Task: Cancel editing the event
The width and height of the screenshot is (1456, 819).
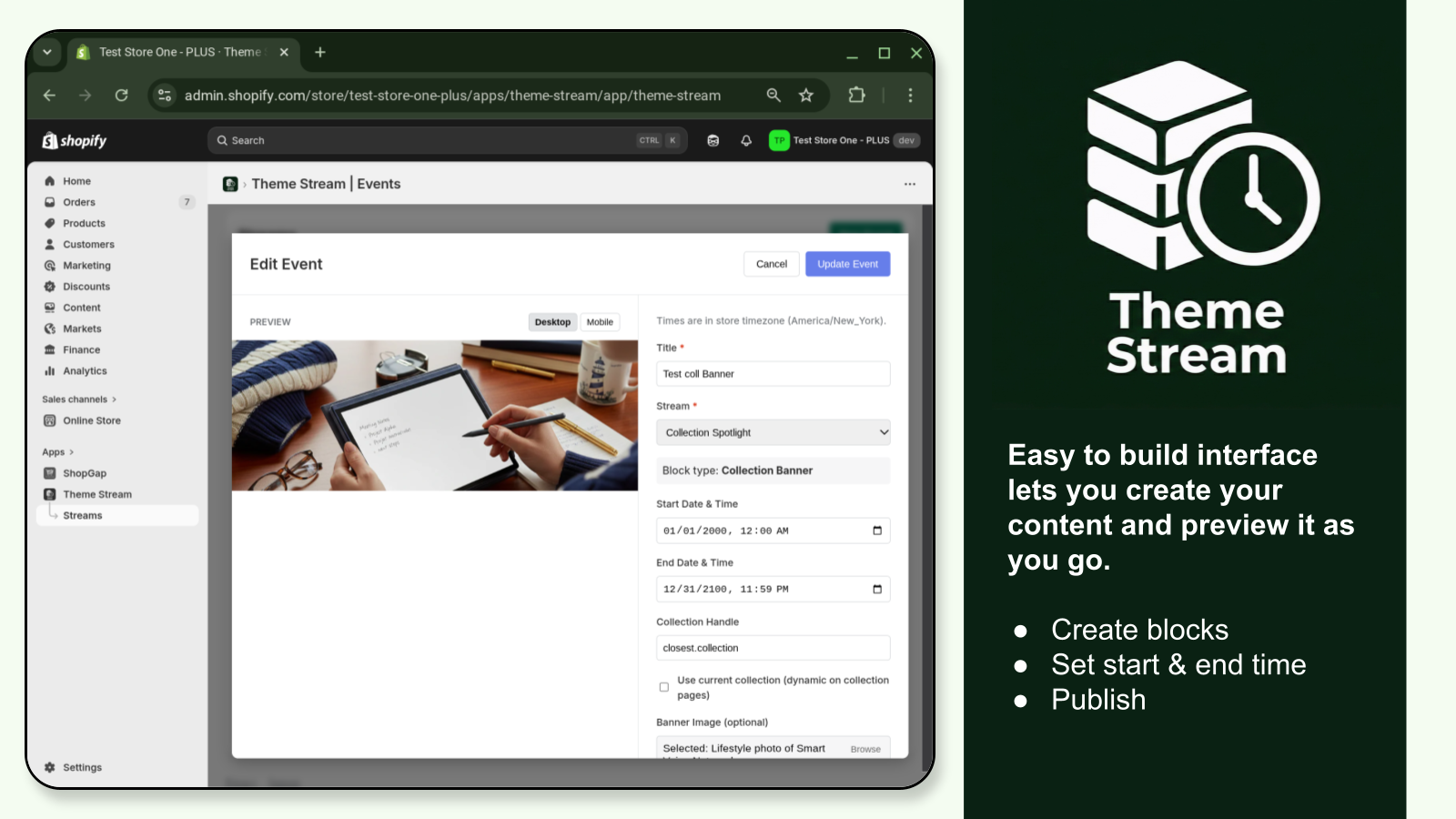Action: (771, 264)
